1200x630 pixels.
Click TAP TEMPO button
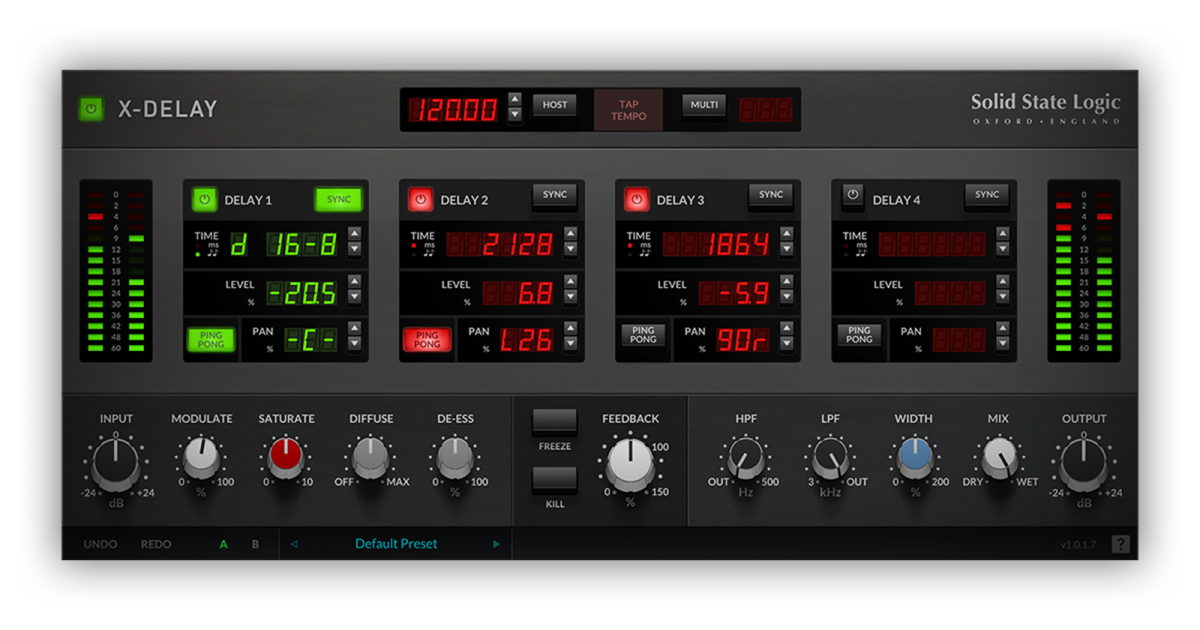tap(628, 110)
